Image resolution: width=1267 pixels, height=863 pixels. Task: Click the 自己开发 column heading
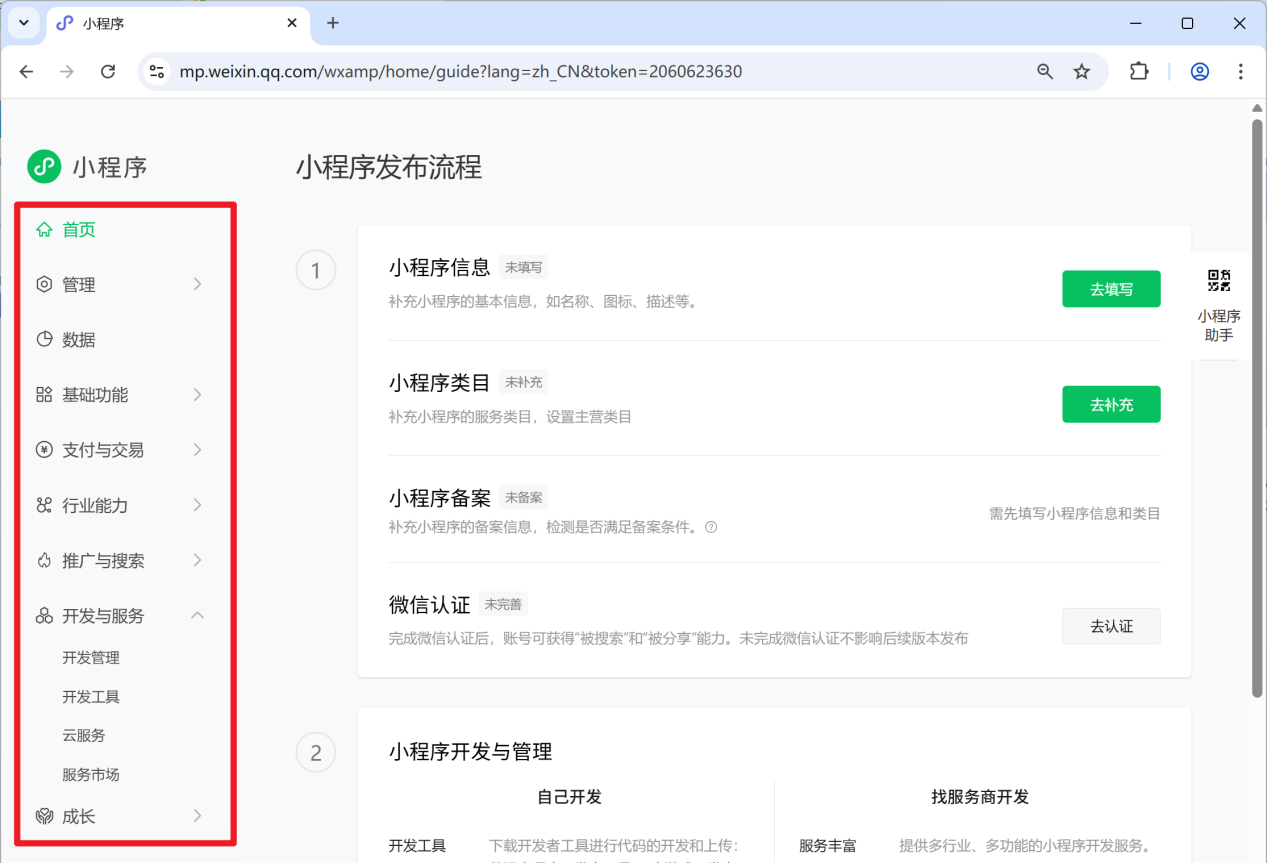coord(569,797)
